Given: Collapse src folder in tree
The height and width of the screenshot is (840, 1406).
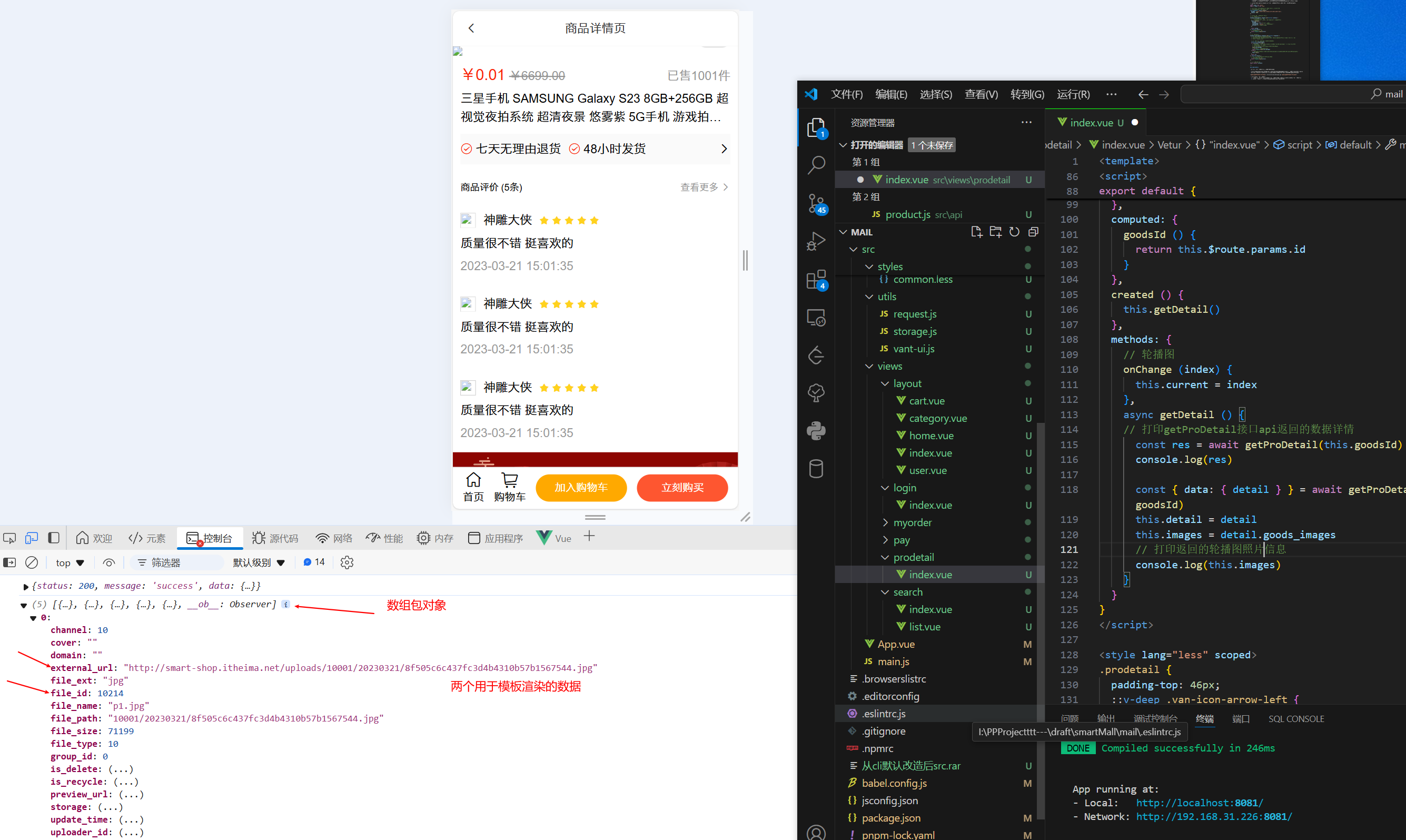Looking at the screenshot, I should point(853,250).
